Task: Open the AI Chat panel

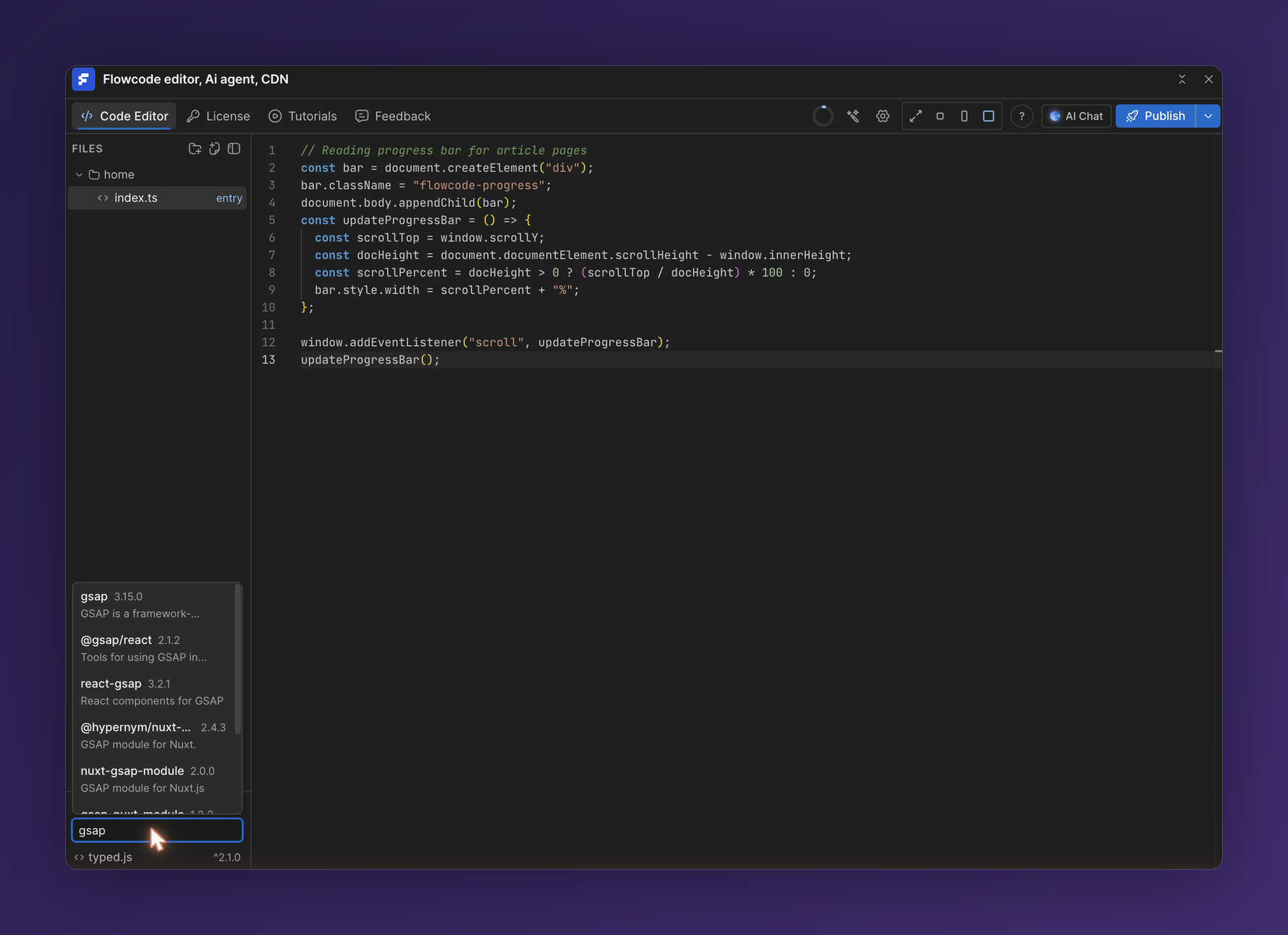Action: coord(1076,116)
